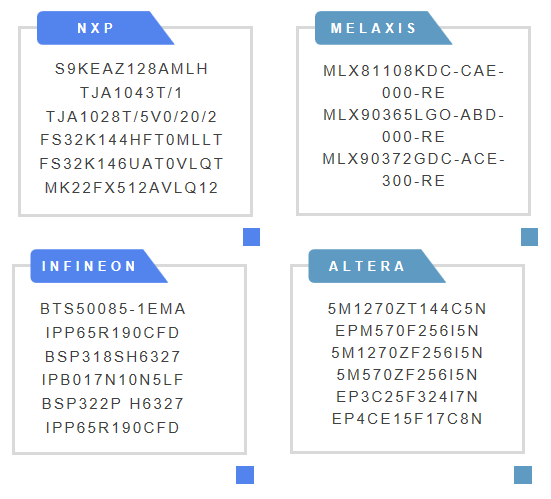This screenshot has width=551, height=499.
Task: Click EP4CE15F17C8N part number
Action: pyautogui.click(x=407, y=419)
